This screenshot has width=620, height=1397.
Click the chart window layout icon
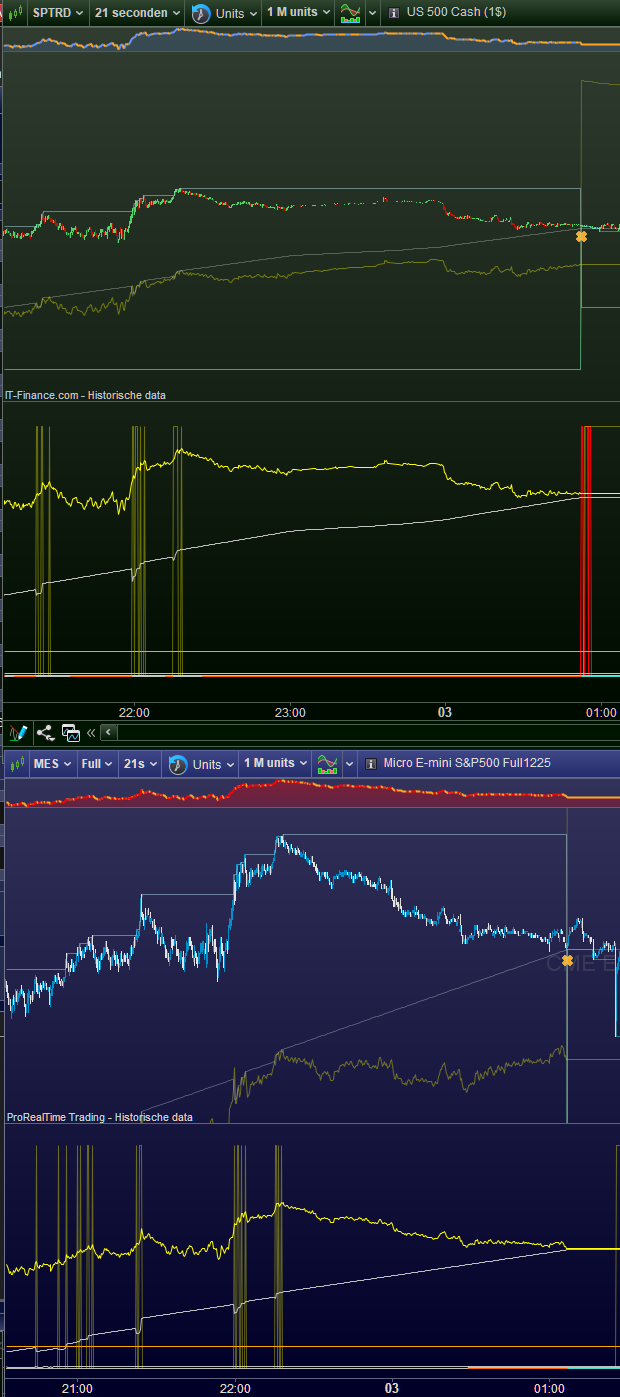tap(71, 732)
